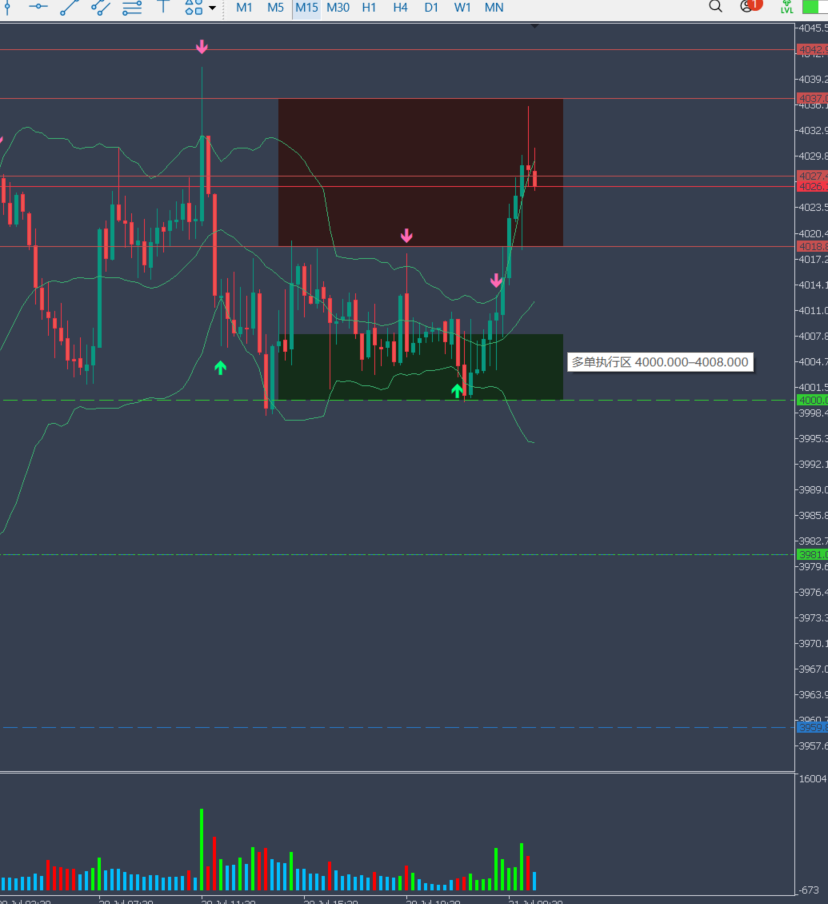Select the H4 timeframe

[x=400, y=7]
